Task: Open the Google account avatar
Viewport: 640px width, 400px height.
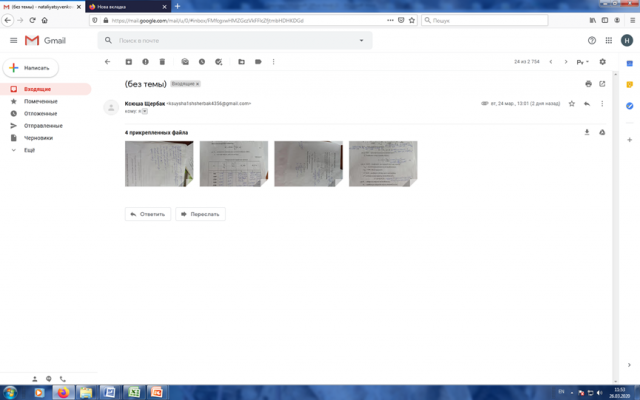Action: click(627, 40)
